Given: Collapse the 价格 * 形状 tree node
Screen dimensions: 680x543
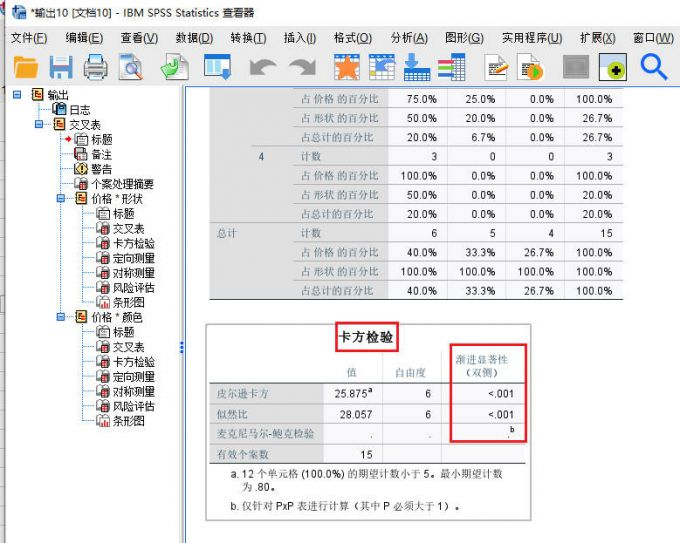Looking at the screenshot, I should (61, 199).
